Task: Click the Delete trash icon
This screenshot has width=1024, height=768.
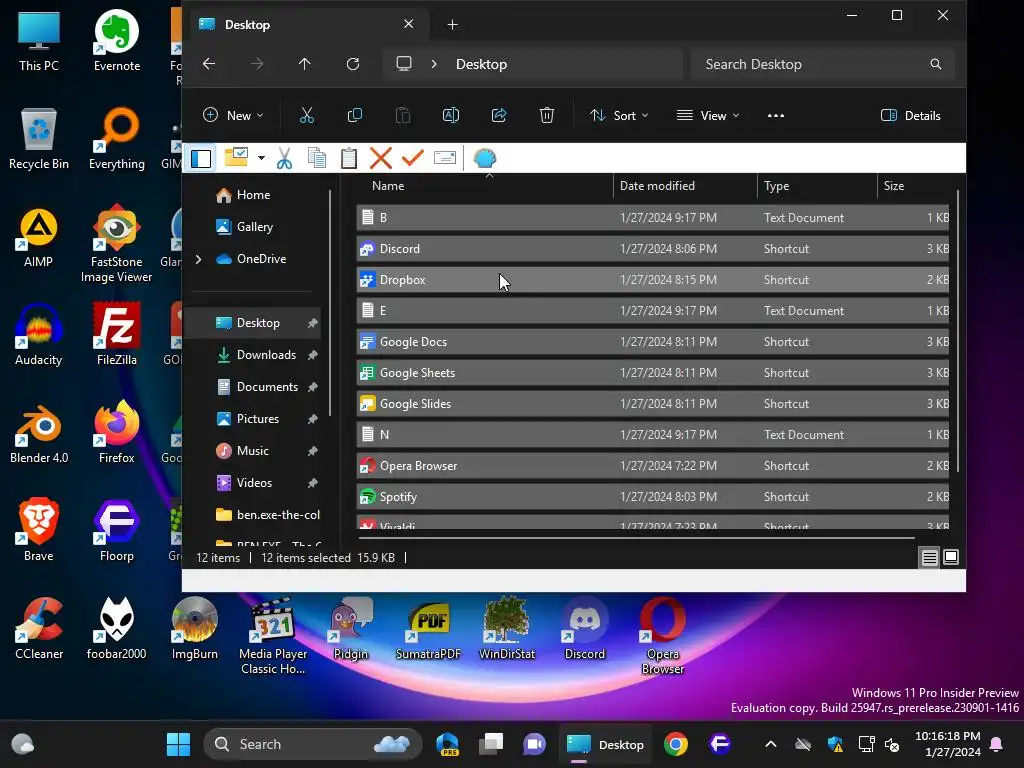Action: pyautogui.click(x=547, y=116)
